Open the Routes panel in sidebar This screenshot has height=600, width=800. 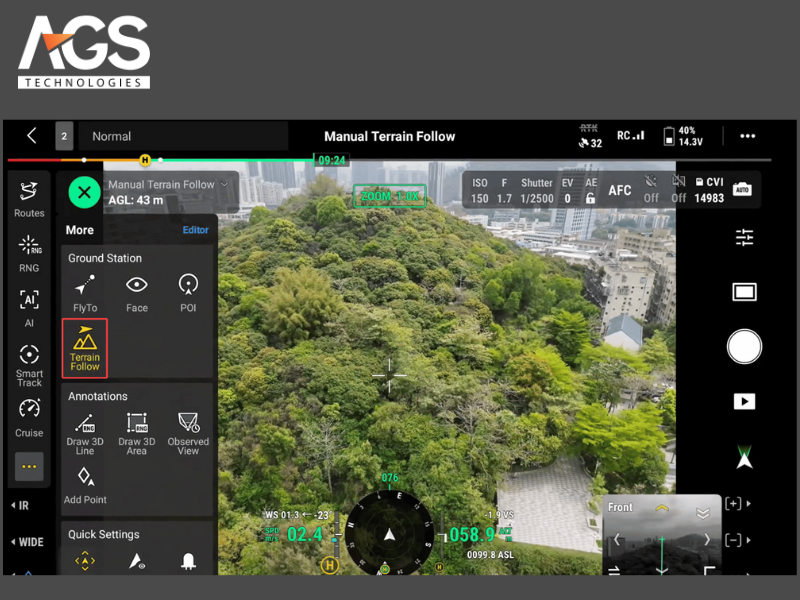[x=29, y=196]
